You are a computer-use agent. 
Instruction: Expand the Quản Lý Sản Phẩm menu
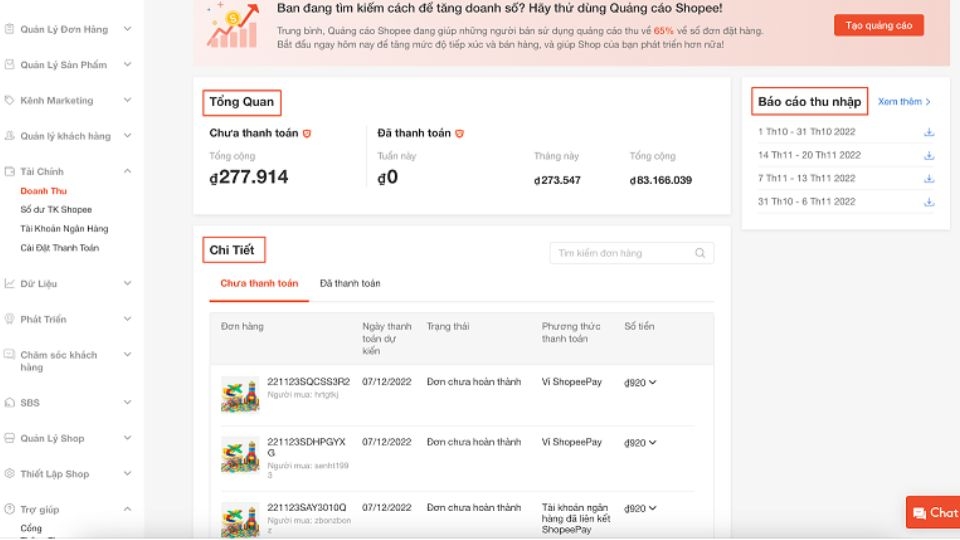(127, 64)
